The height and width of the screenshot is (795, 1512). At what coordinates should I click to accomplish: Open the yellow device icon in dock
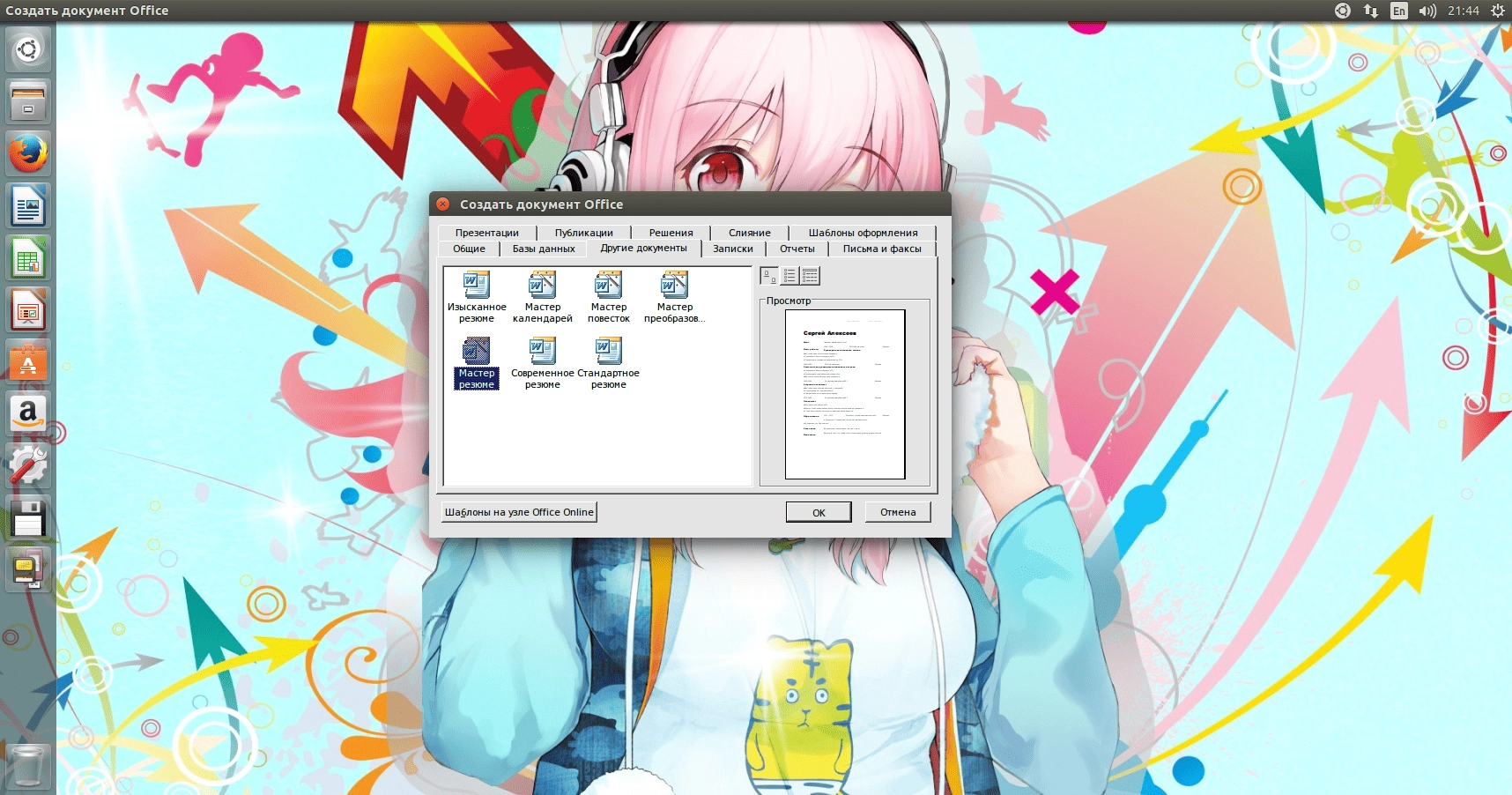[x=28, y=570]
